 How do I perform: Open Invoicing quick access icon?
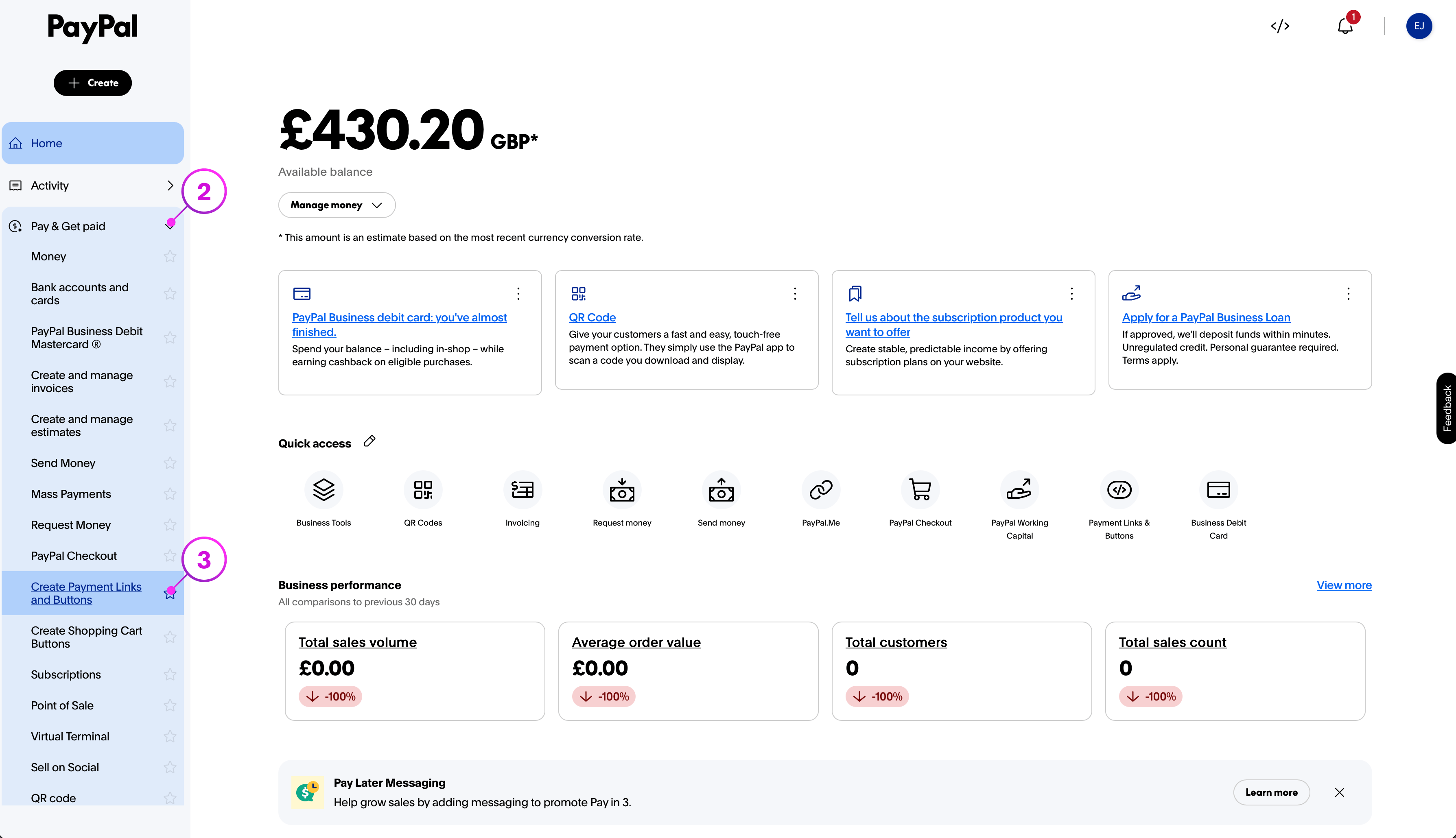(523, 490)
